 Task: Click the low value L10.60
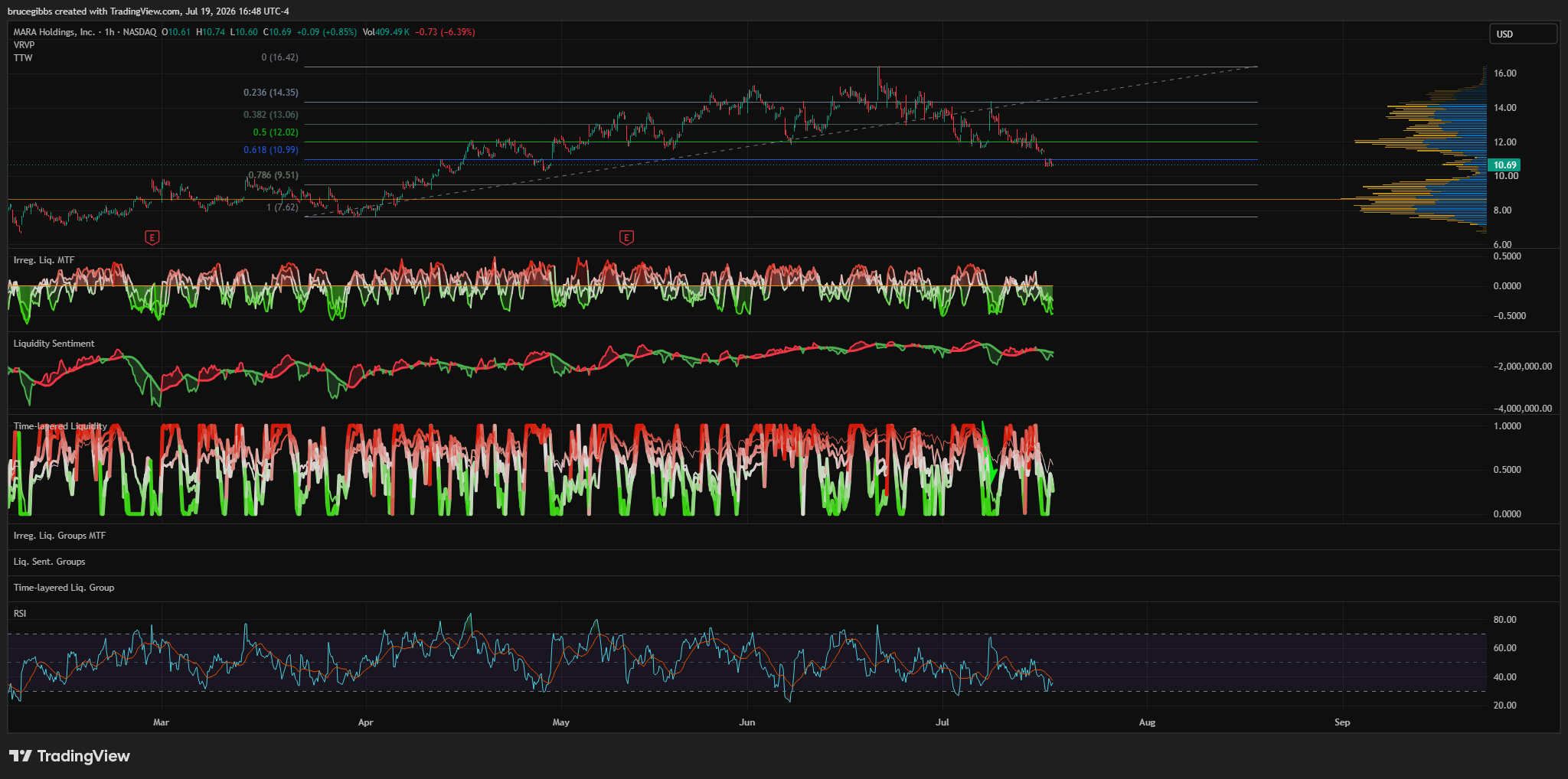tap(244, 32)
